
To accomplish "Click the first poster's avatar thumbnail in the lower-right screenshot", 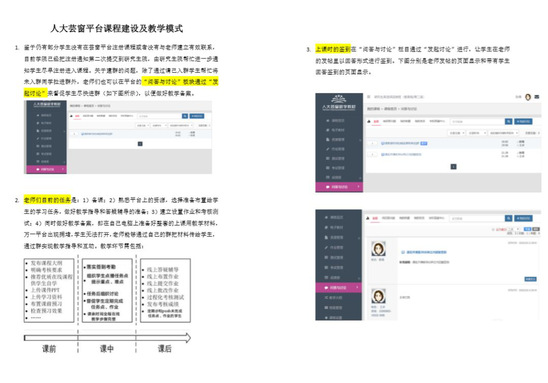I will [378, 249].
